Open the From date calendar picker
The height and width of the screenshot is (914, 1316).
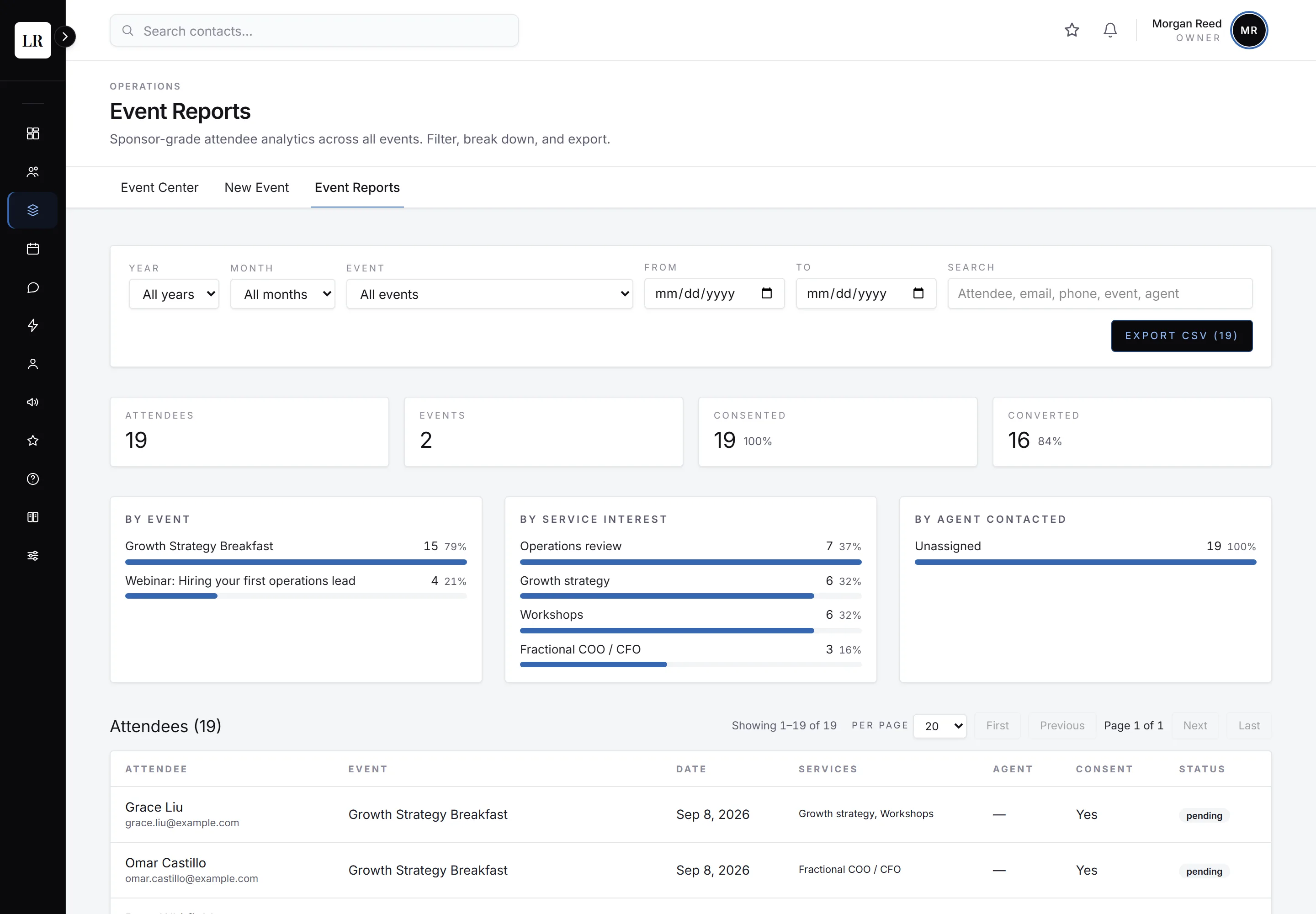(x=766, y=293)
